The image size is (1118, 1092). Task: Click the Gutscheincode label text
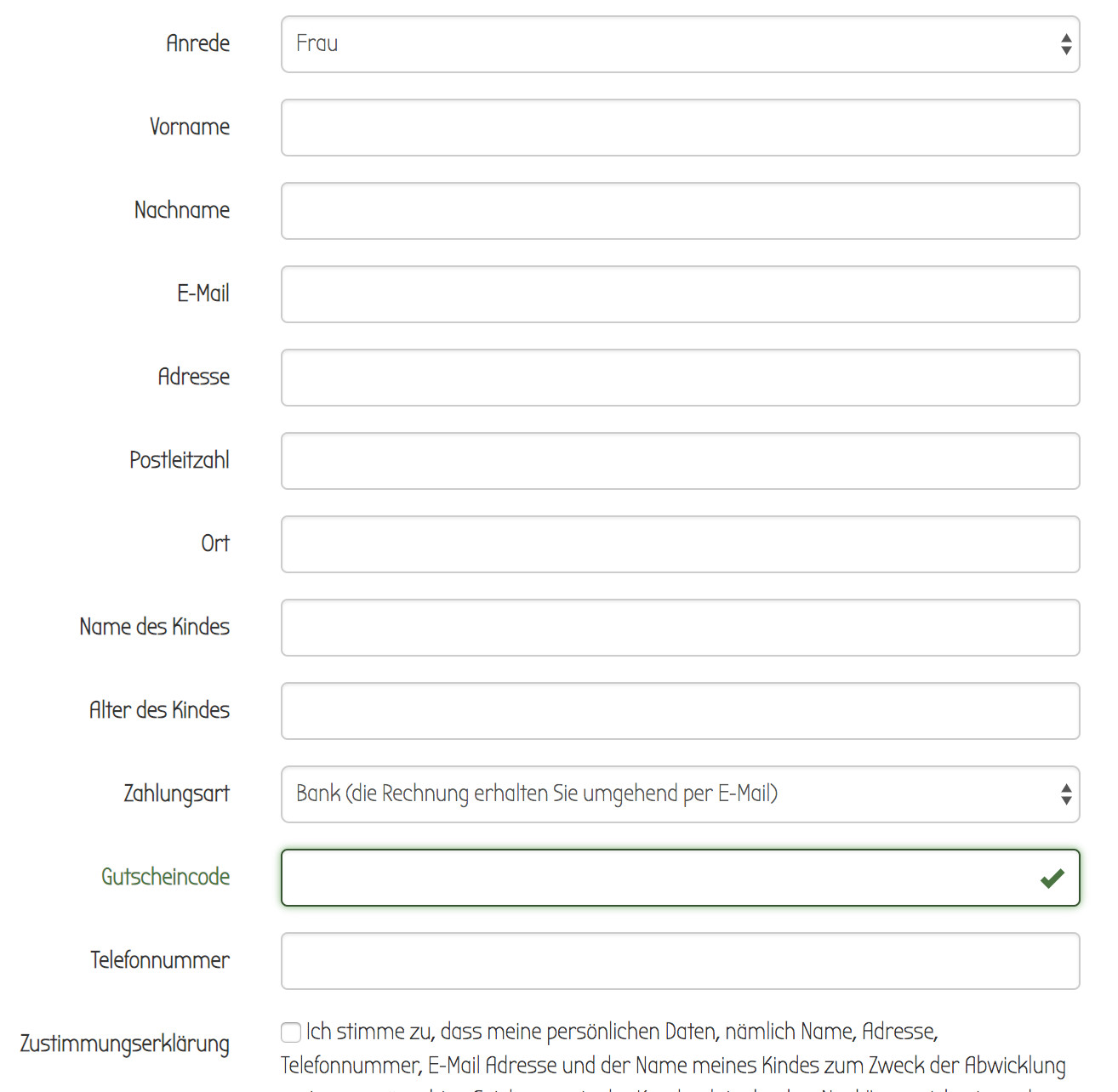(166, 877)
